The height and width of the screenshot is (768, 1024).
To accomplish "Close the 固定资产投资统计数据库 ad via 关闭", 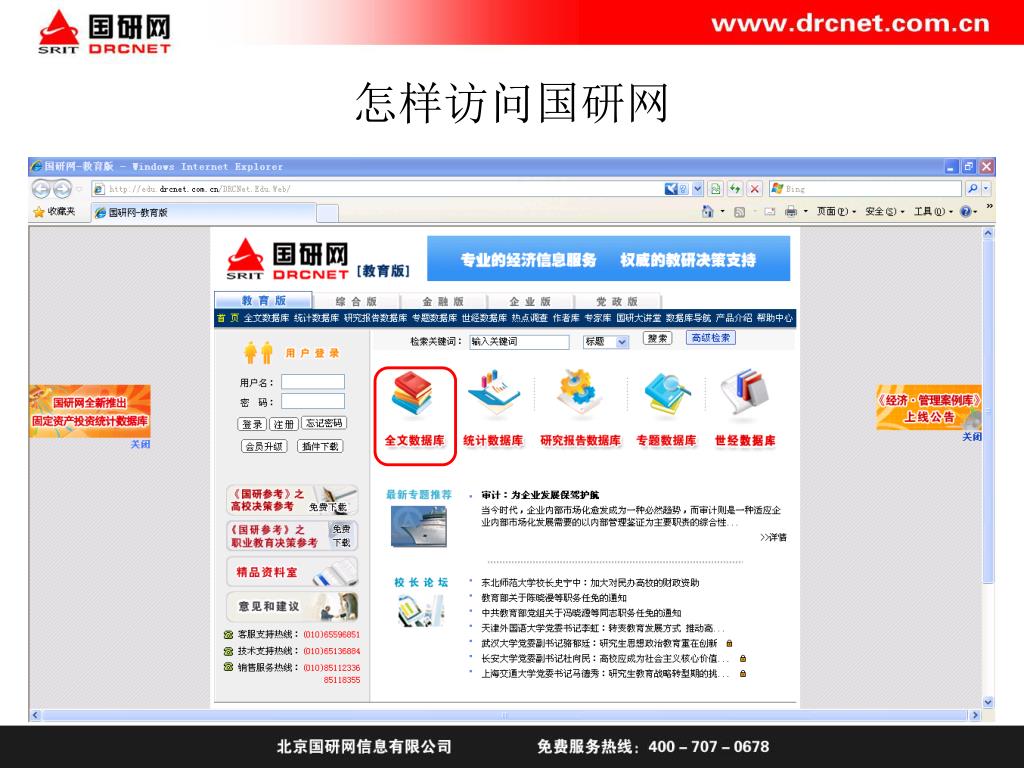I will 140,444.
